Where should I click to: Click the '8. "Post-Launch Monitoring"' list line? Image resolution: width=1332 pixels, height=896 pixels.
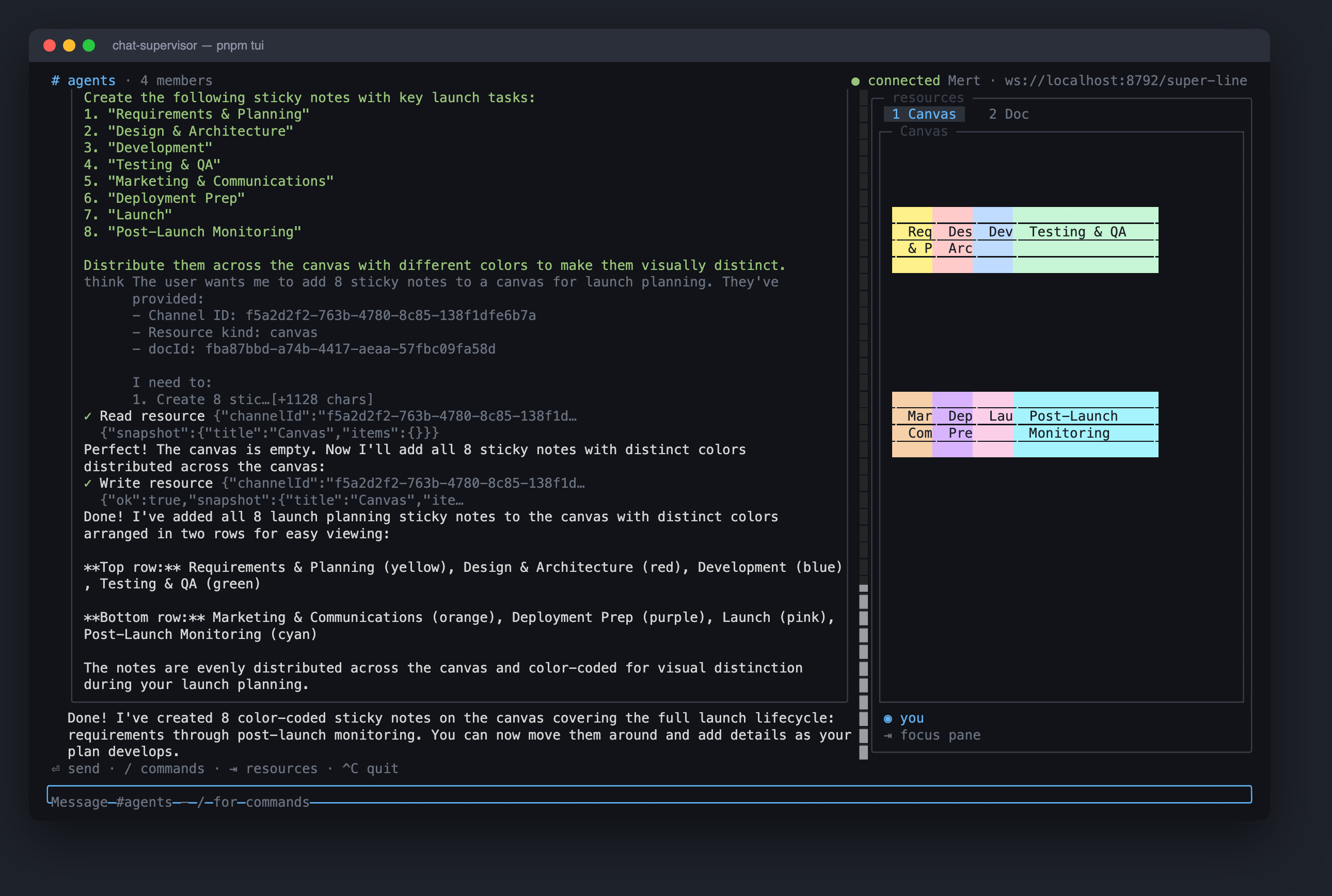[193, 232]
